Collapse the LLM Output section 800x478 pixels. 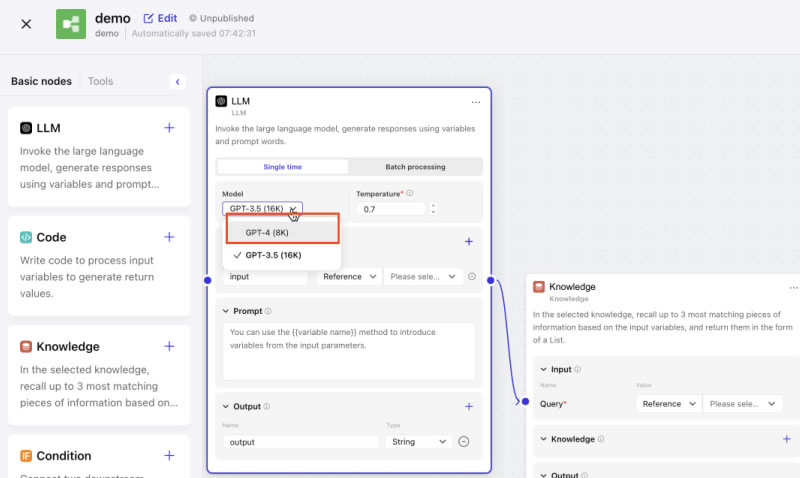(x=226, y=407)
